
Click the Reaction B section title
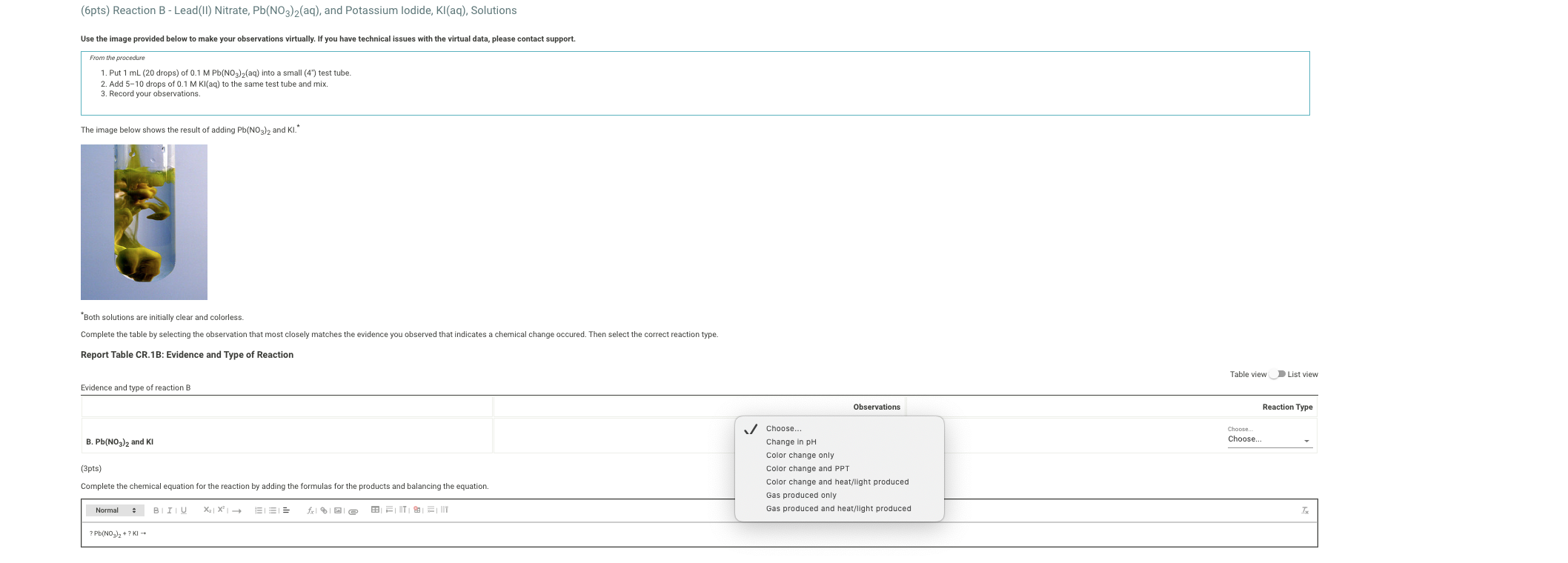(x=299, y=11)
